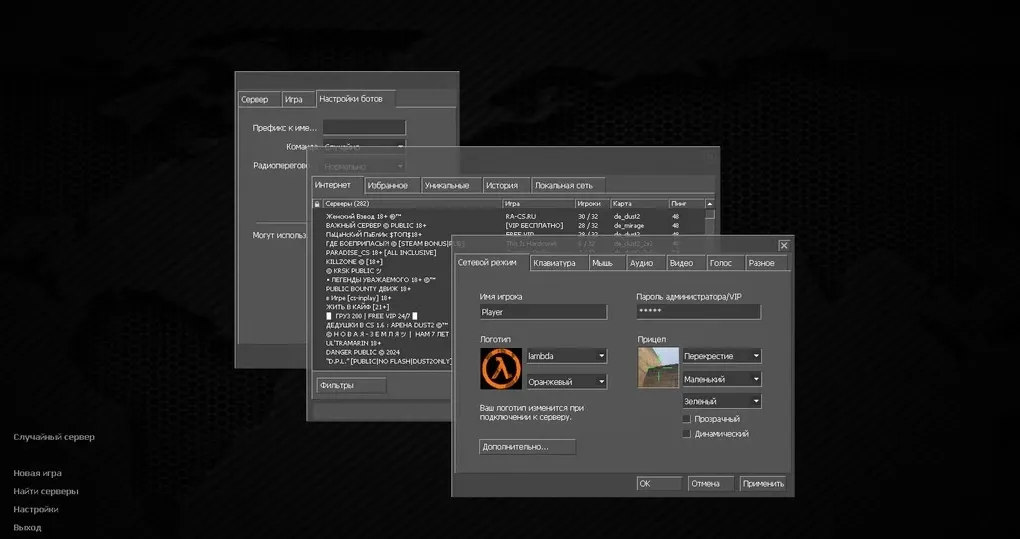This screenshot has width=1020, height=539.
Task: Open the Видео settings tab
Action: 680,263
